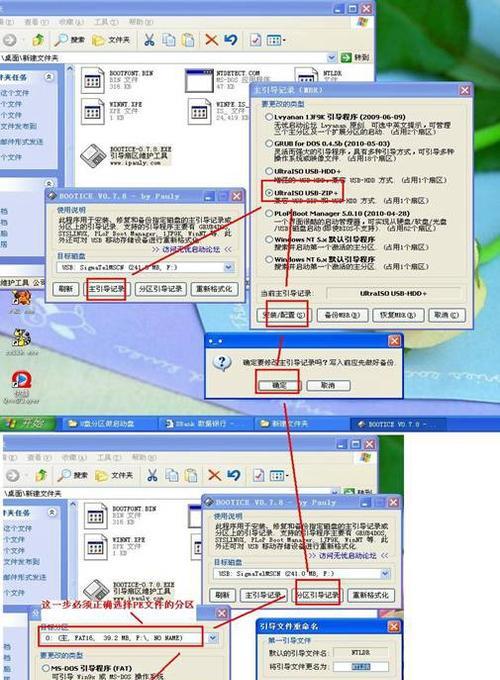The height and width of the screenshot is (680, 500).
Task: Click the Undo arrow in upper Explorer toolbar
Action: point(231,40)
